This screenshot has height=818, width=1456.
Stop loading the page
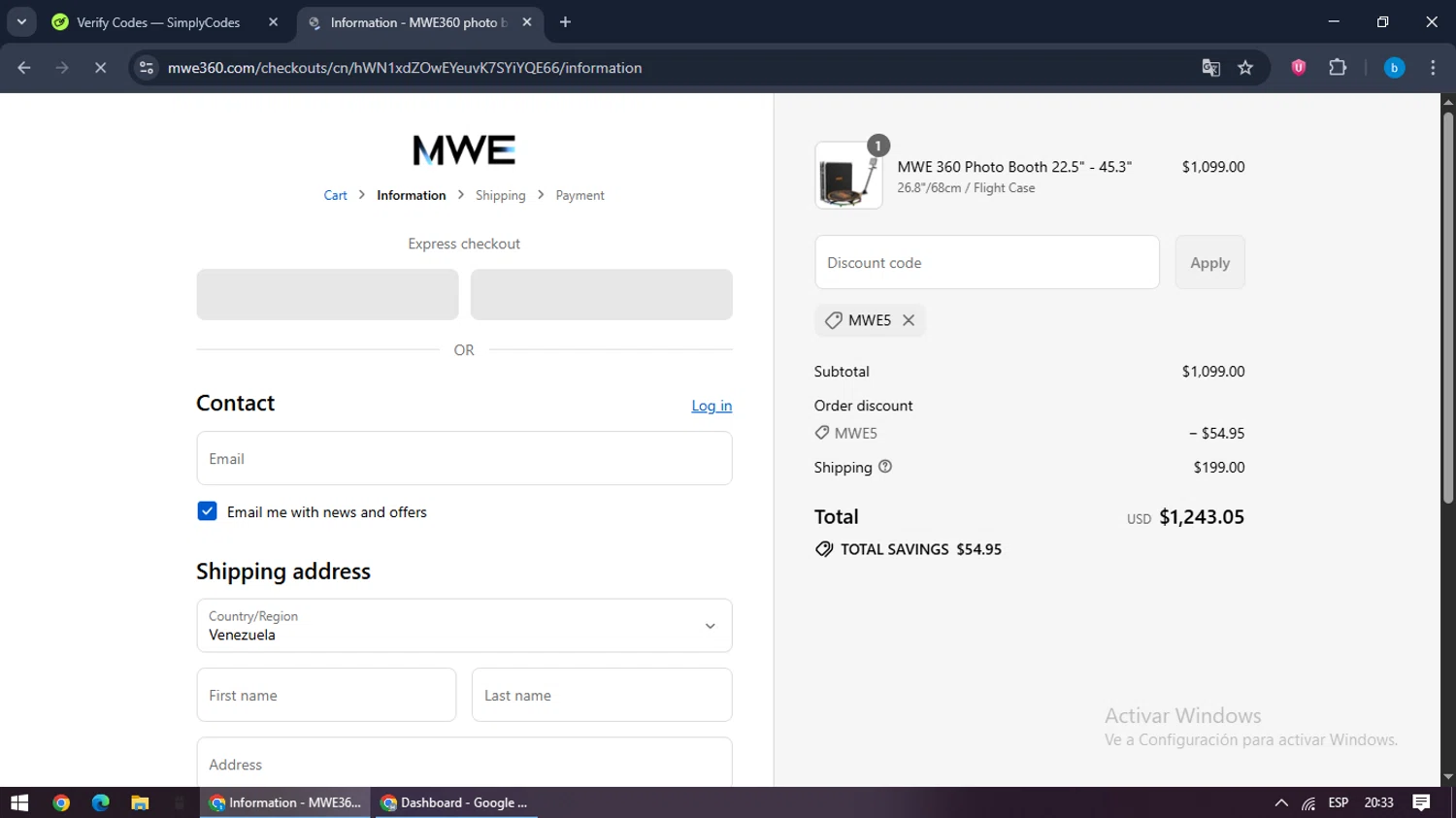tap(100, 68)
